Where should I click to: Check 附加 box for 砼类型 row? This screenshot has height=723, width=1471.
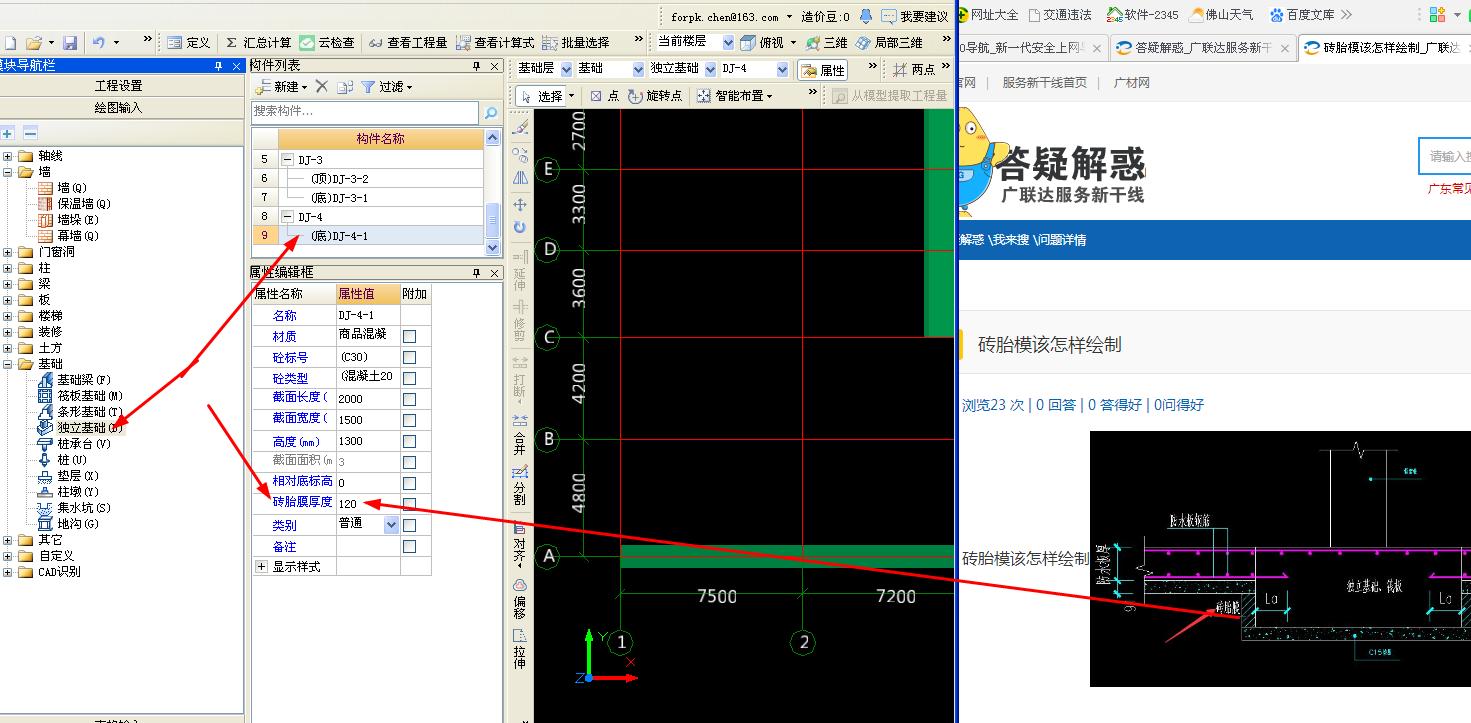coord(409,378)
